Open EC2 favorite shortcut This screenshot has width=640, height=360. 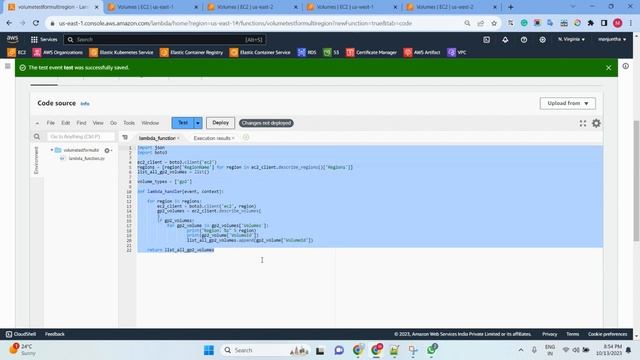click(17, 52)
